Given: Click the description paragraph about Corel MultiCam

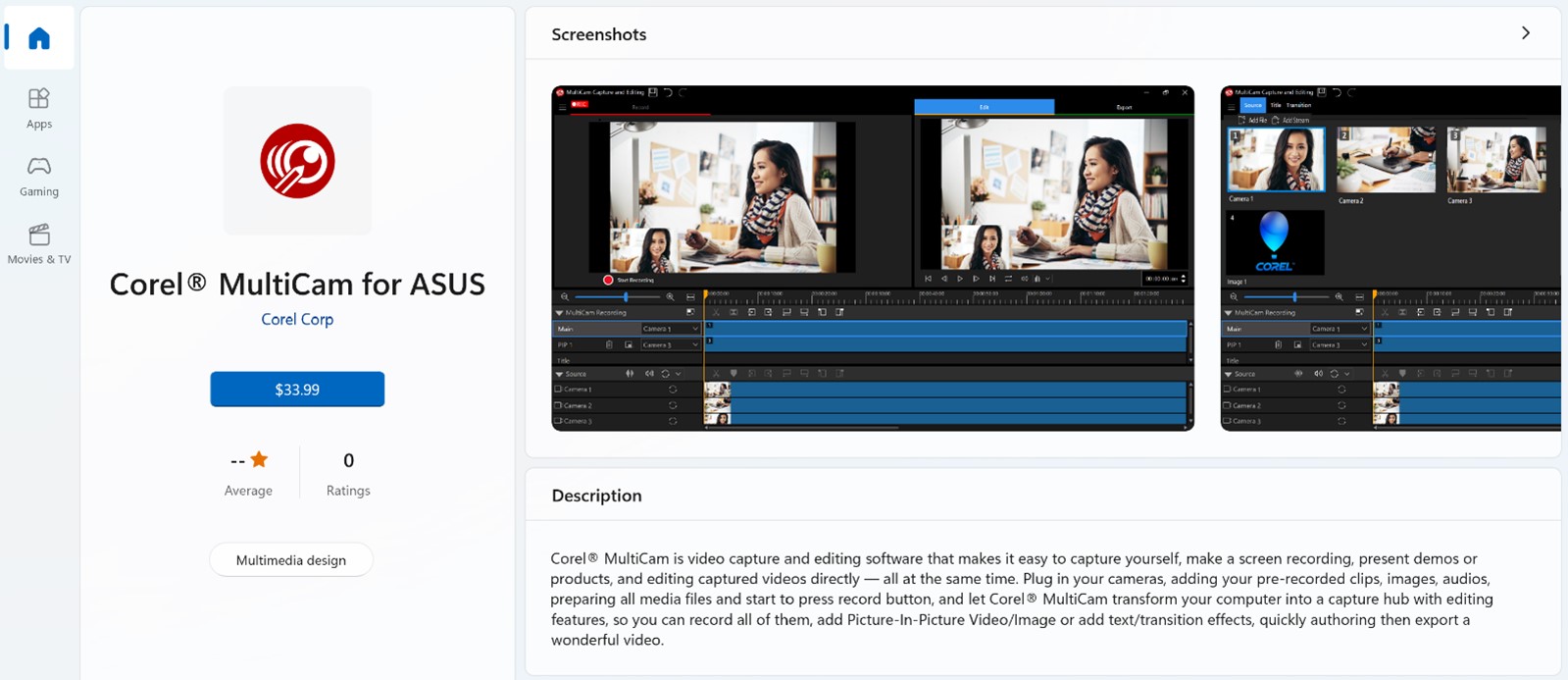Looking at the screenshot, I should (1022, 599).
